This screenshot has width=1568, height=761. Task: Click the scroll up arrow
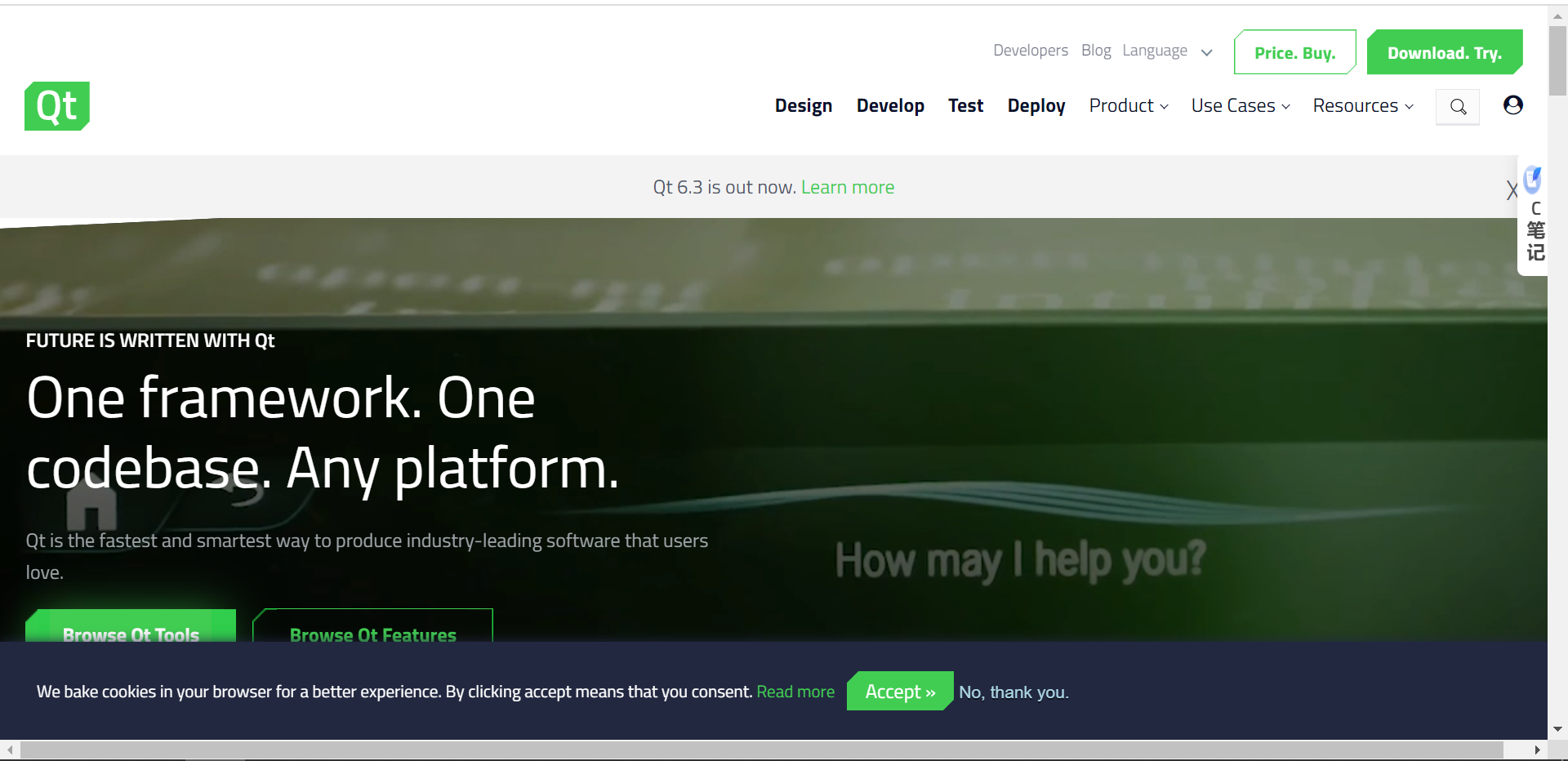coord(1557,15)
